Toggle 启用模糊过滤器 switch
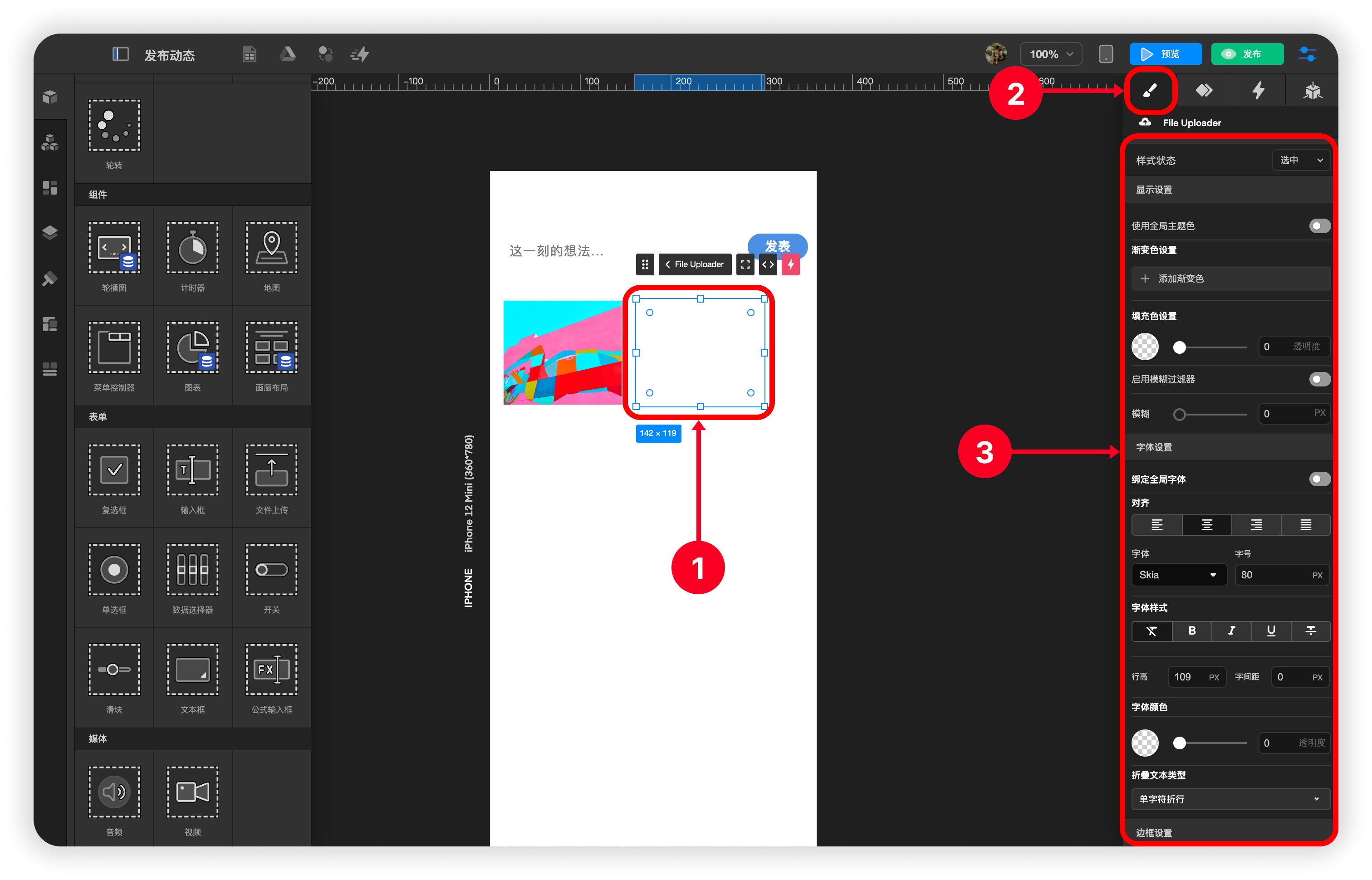The width and height of the screenshot is (1372, 880). click(x=1319, y=379)
